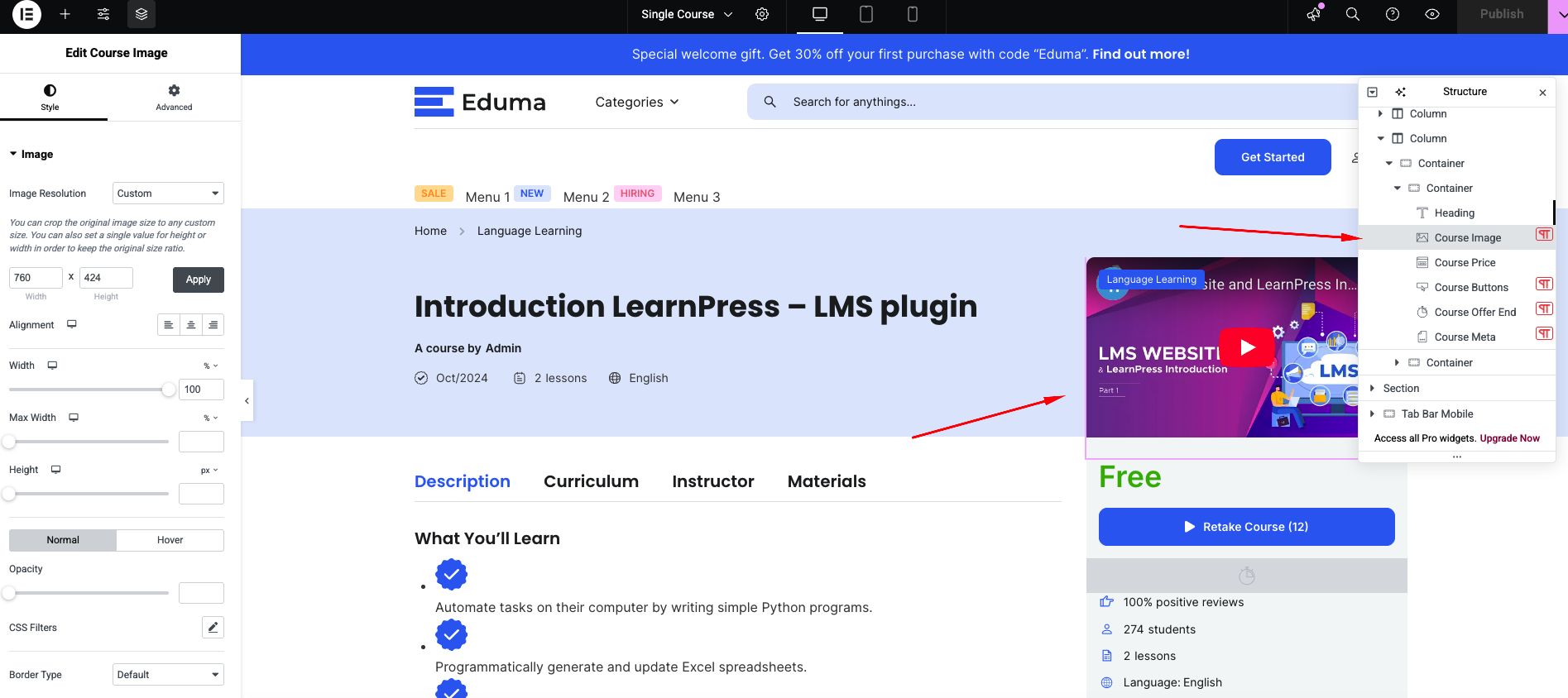
Task: Switch to desktop preview mode
Action: pos(820,14)
